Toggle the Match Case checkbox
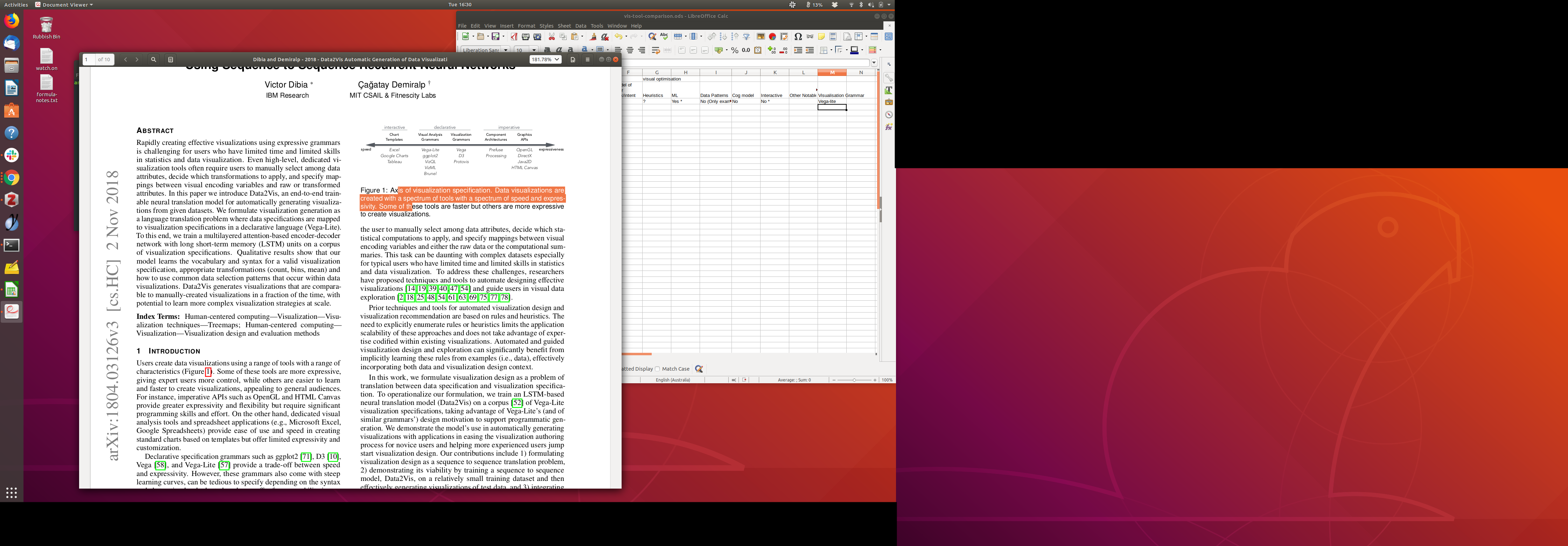Screen dimensions: 1568x546 (657, 369)
